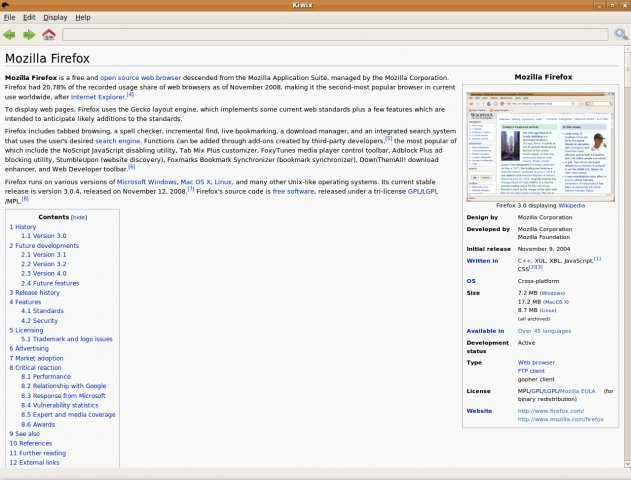631x480 pixels.
Task: Open the Mozilla EULA link
Action: pyautogui.click(x=577, y=391)
